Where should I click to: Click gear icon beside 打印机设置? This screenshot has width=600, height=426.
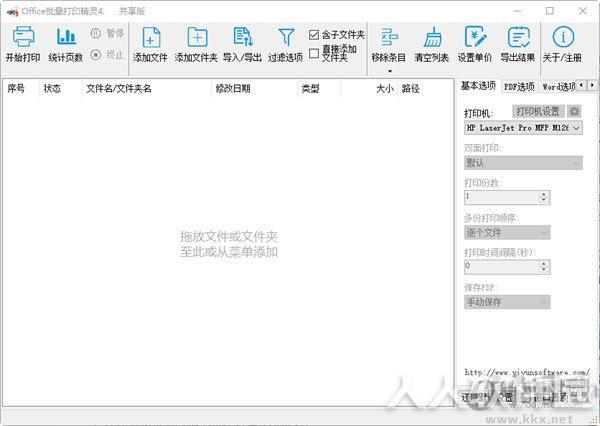point(574,111)
